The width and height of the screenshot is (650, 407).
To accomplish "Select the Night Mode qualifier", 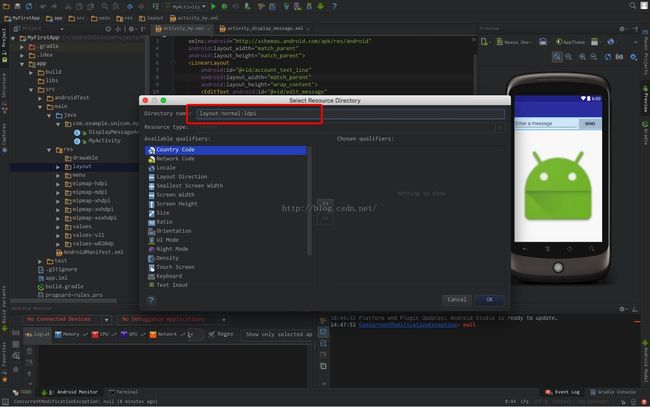I will (226, 249).
